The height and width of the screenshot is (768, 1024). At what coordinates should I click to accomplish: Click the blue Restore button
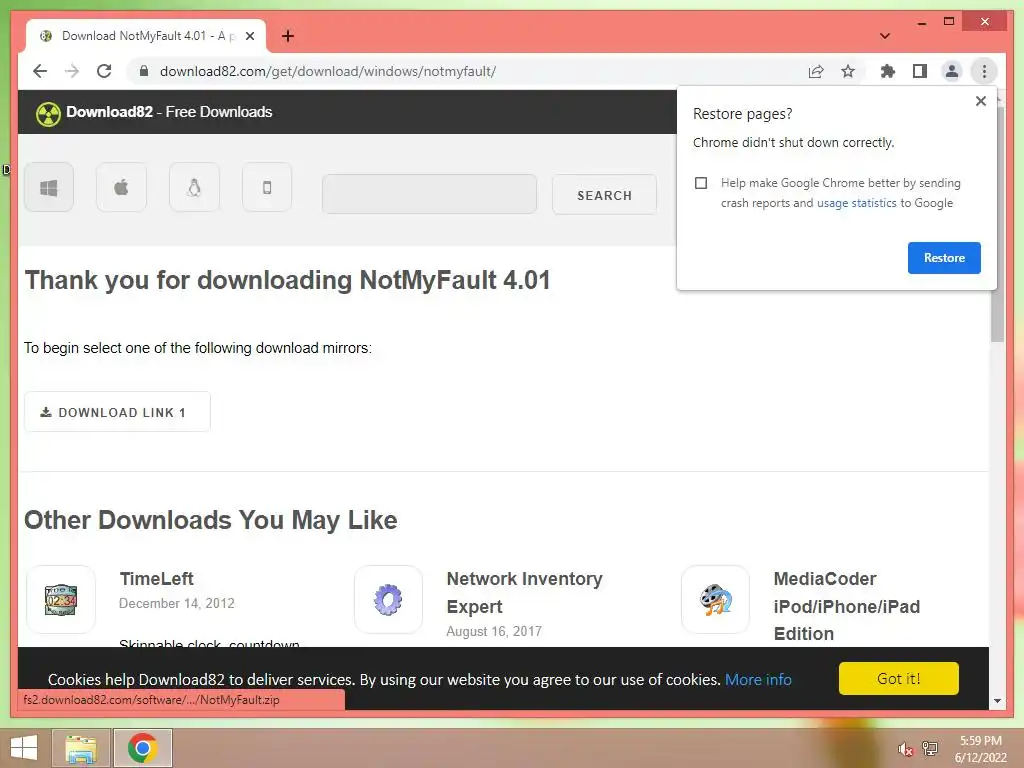(x=944, y=258)
